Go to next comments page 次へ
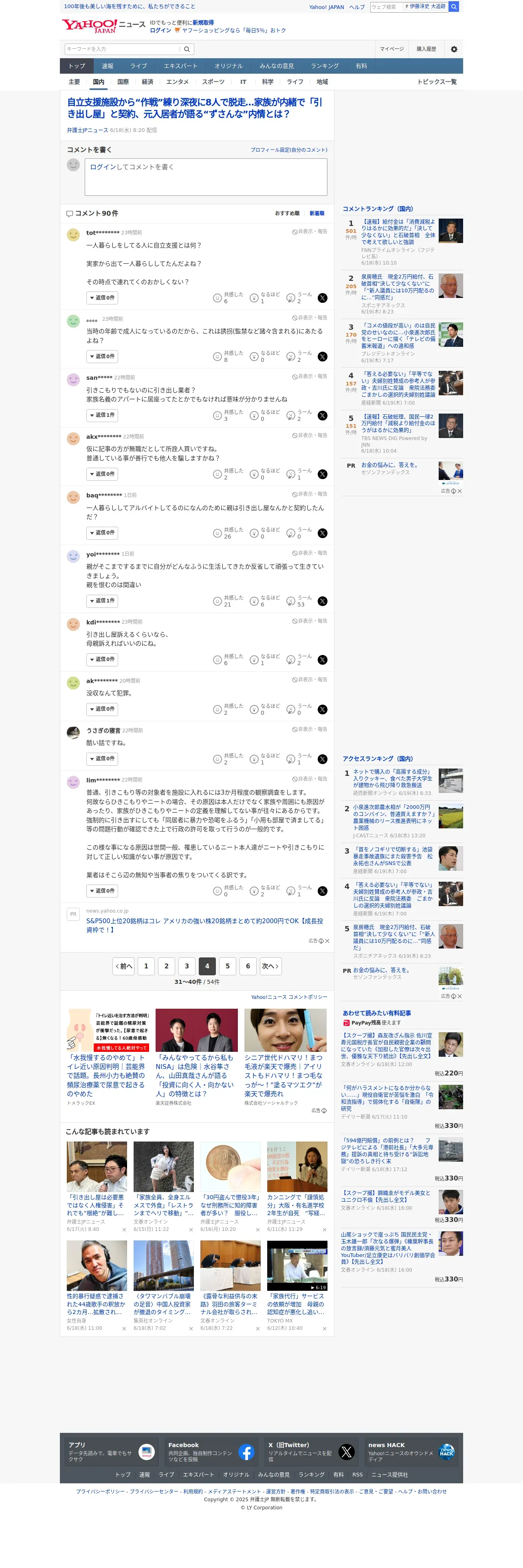 click(x=270, y=966)
